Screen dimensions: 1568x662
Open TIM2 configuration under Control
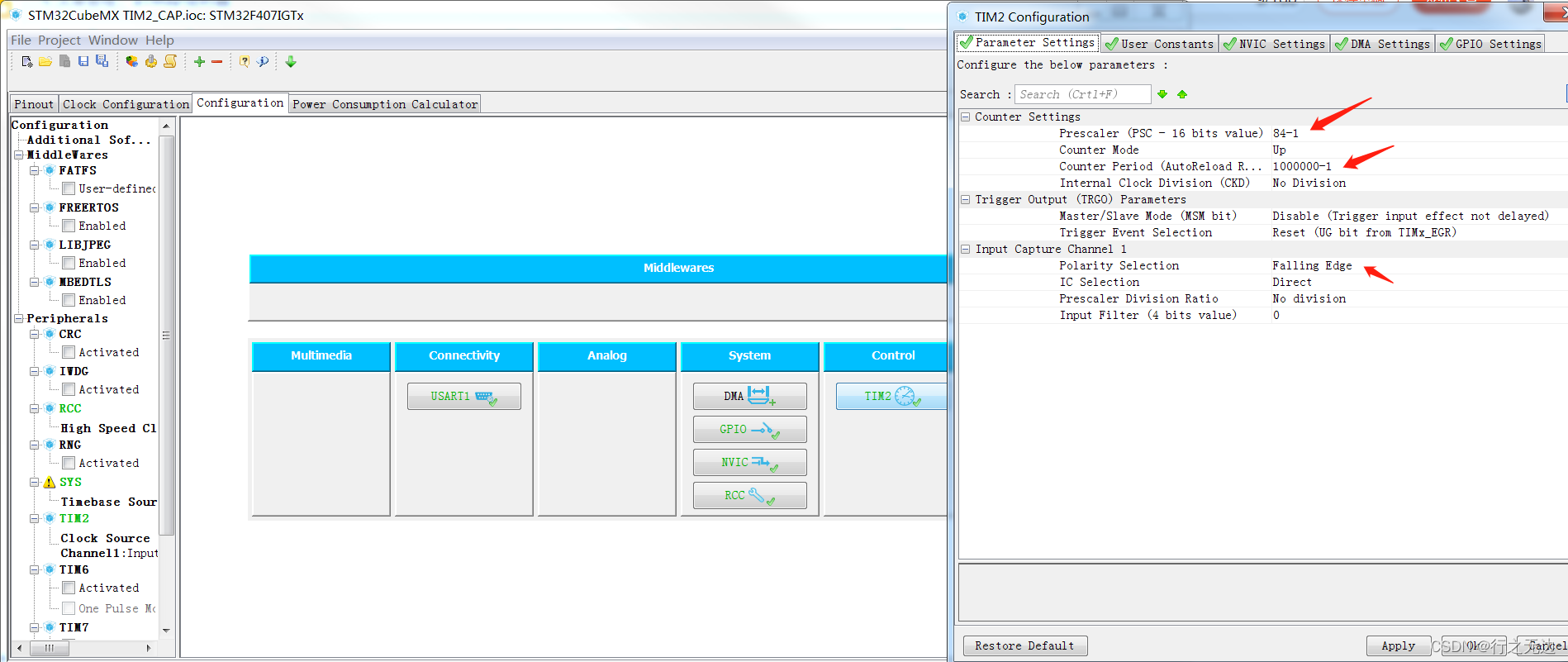[891, 397]
